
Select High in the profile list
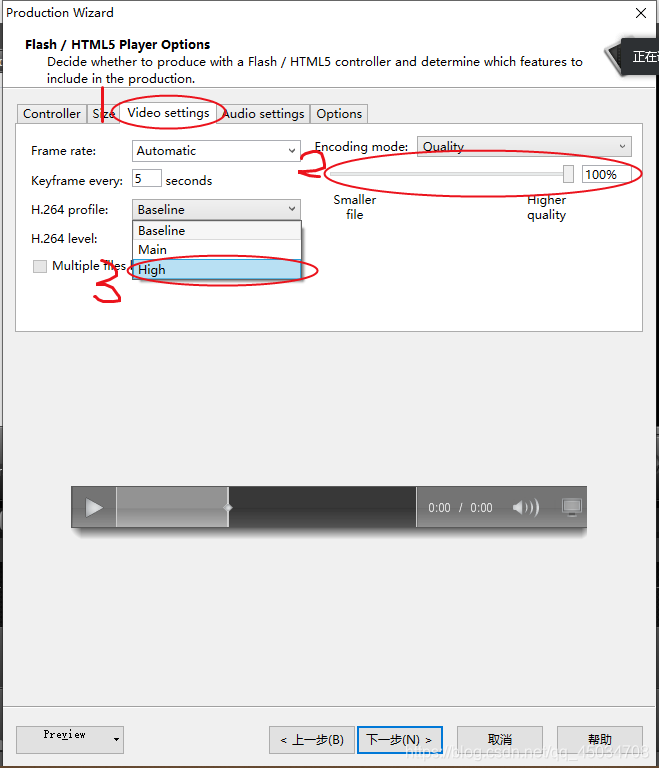click(x=216, y=270)
